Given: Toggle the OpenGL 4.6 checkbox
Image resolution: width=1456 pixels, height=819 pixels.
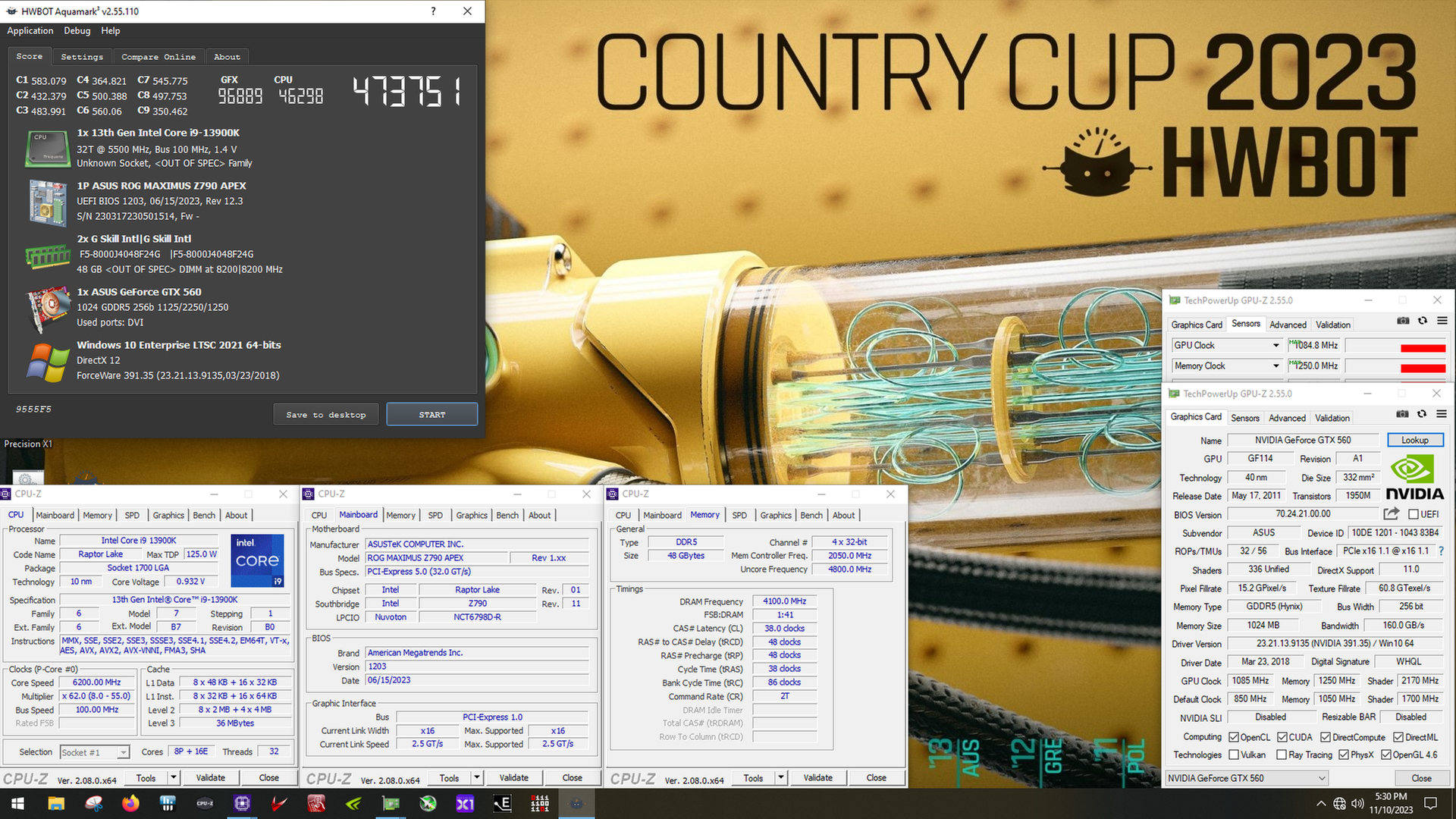Looking at the screenshot, I should tap(1386, 755).
